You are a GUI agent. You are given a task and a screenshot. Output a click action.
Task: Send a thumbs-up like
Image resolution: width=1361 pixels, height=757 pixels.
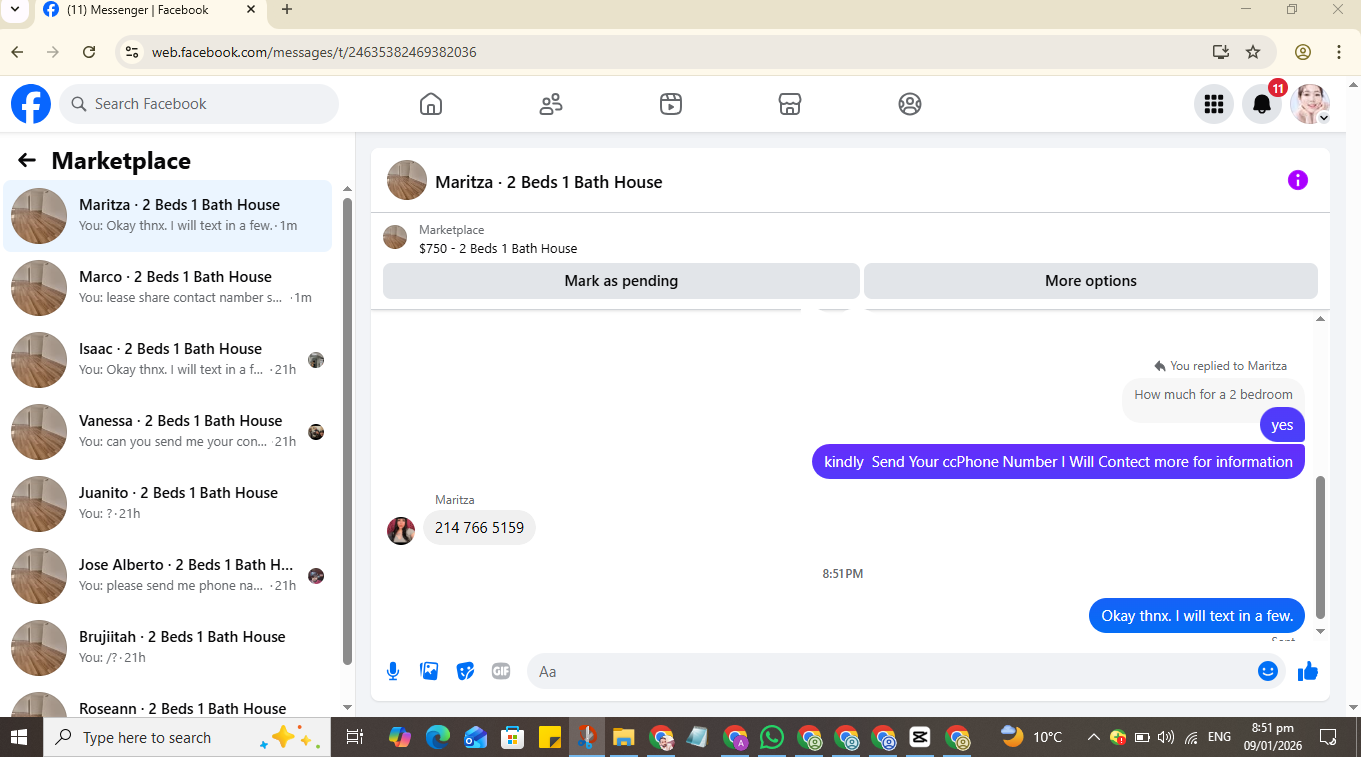click(x=1307, y=671)
